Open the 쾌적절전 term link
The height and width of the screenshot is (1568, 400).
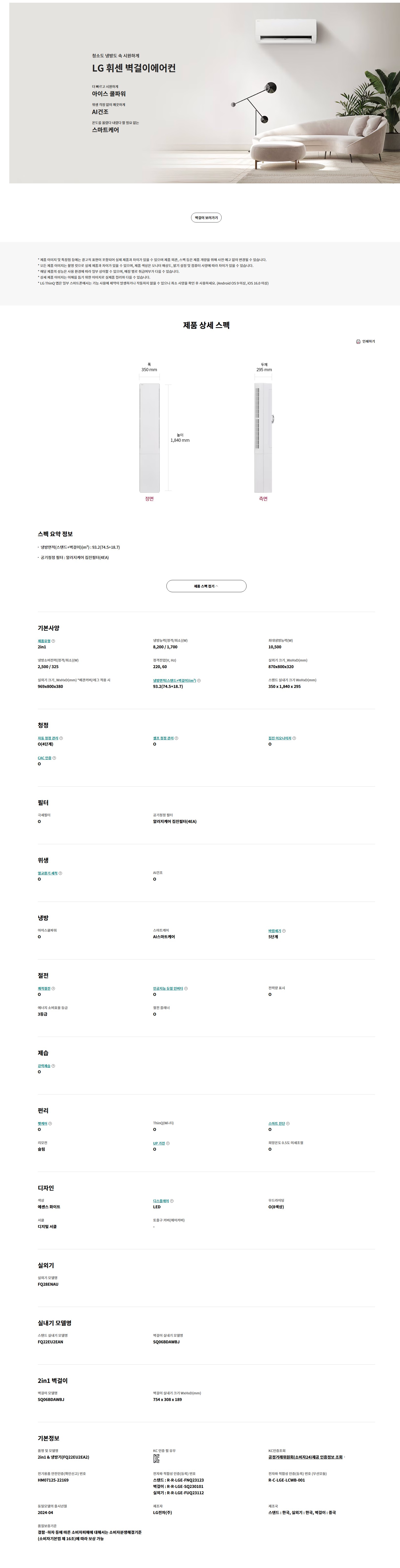pos(44,989)
